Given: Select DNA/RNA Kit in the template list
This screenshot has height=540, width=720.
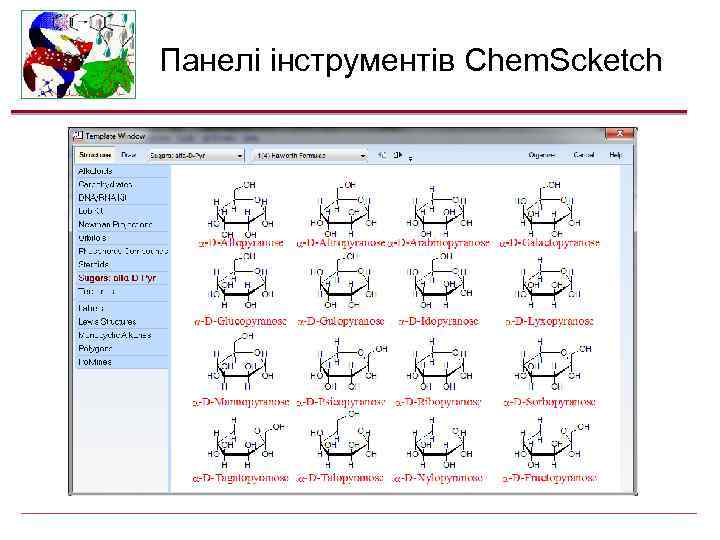Looking at the screenshot, I should tap(122, 197).
